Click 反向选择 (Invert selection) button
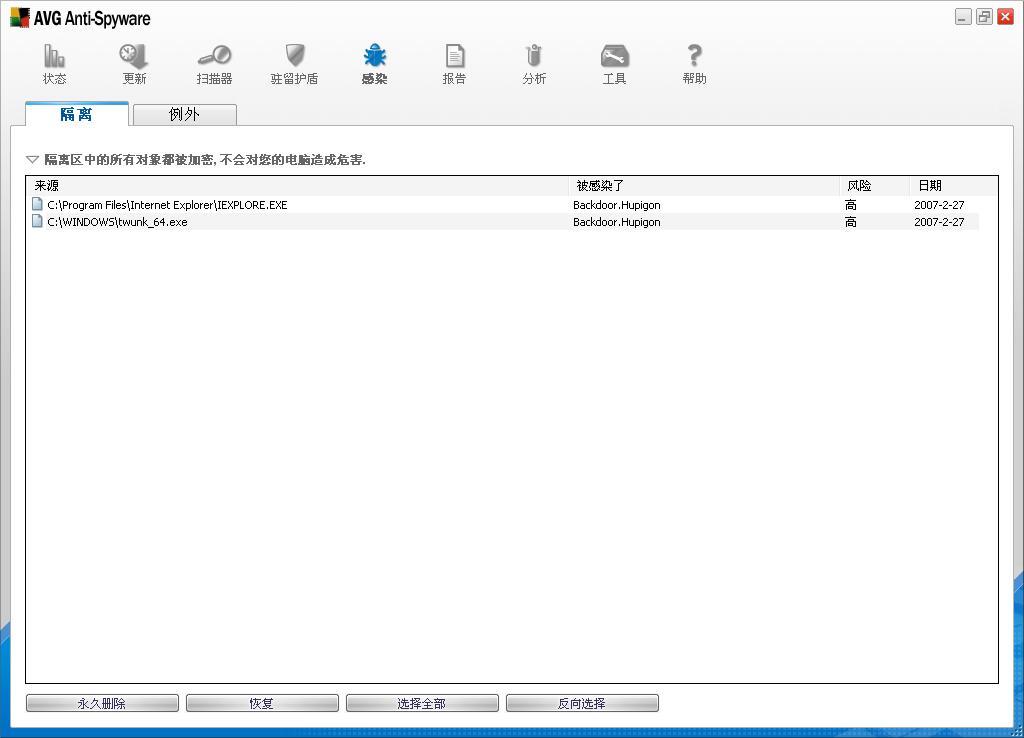 (582, 703)
